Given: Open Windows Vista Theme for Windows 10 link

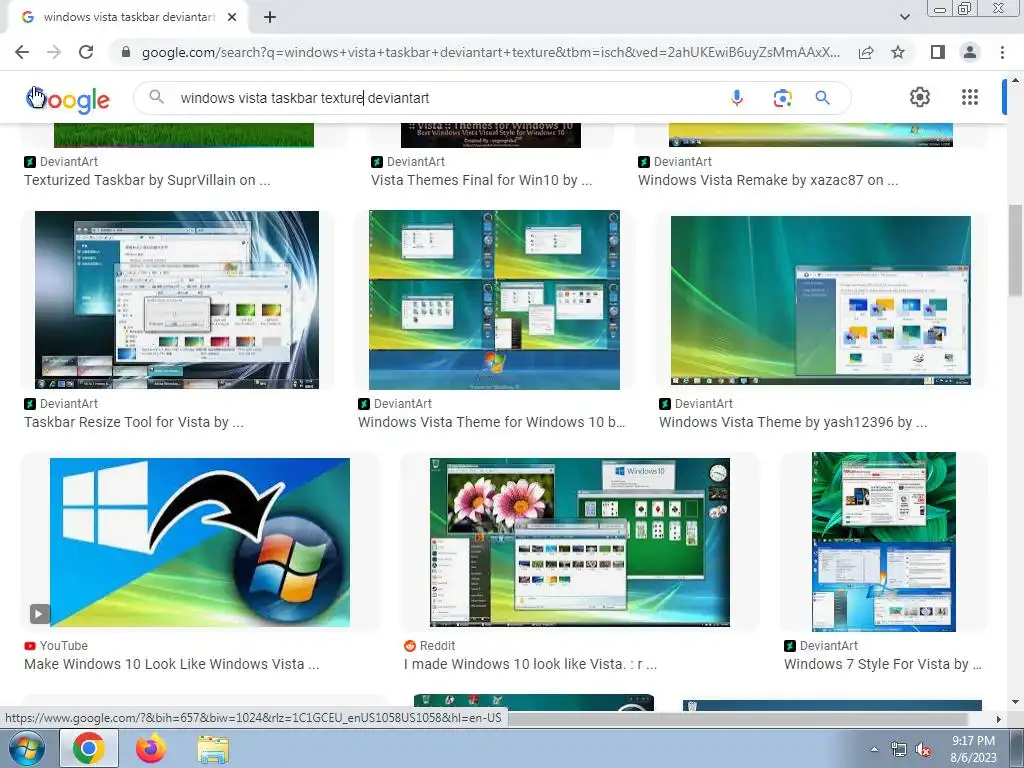Looking at the screenshot, I should click(491, 422).
